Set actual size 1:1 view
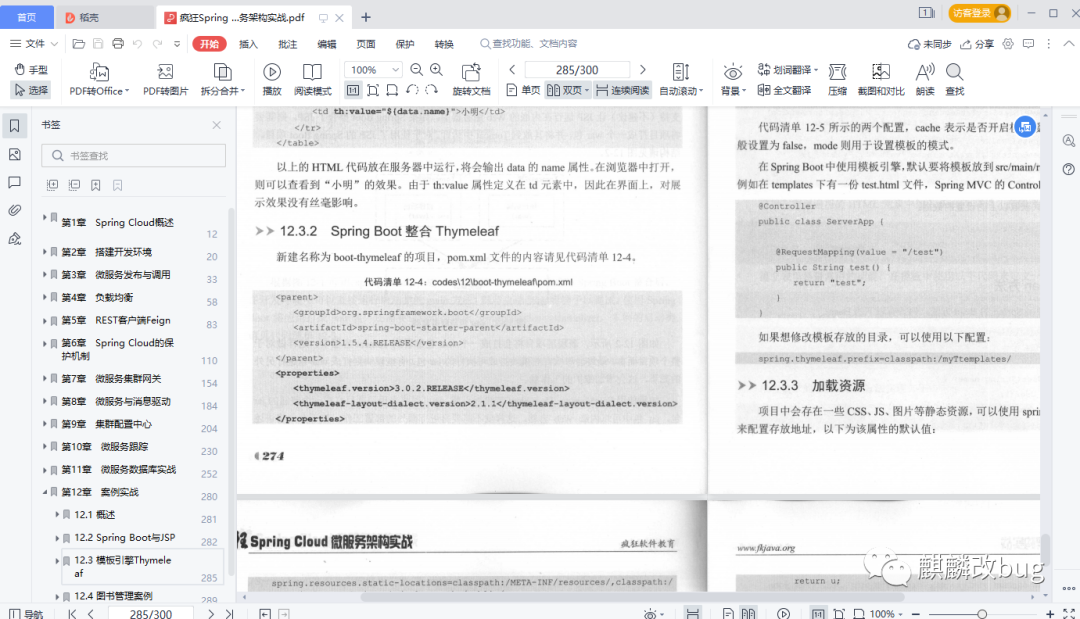 click(x=353, y=90)
